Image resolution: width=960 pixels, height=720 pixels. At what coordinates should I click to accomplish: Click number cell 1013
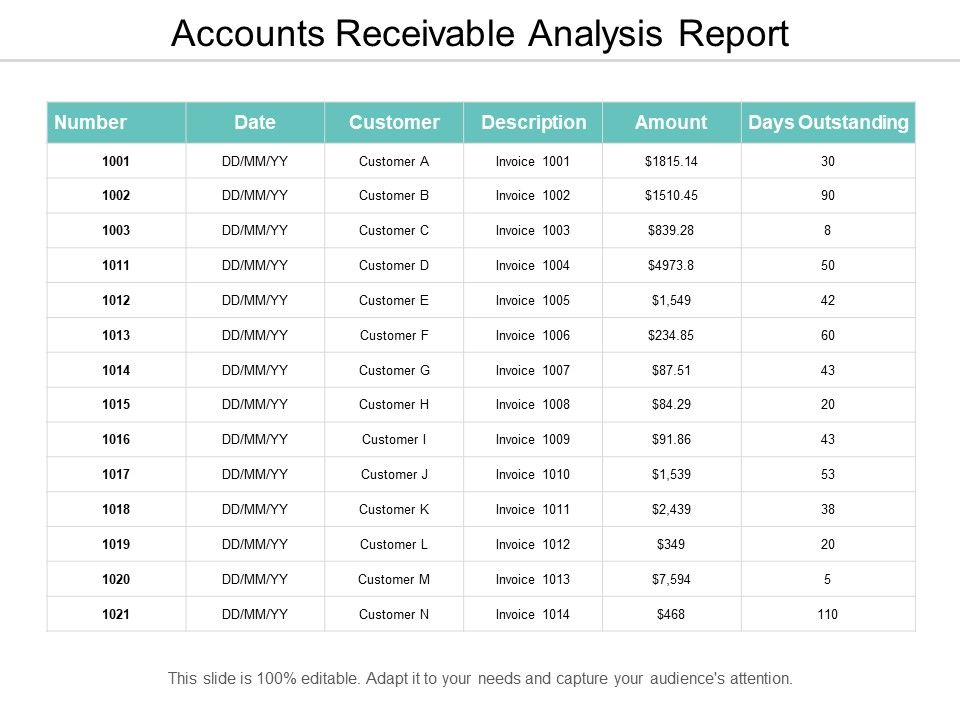point(116,335)
